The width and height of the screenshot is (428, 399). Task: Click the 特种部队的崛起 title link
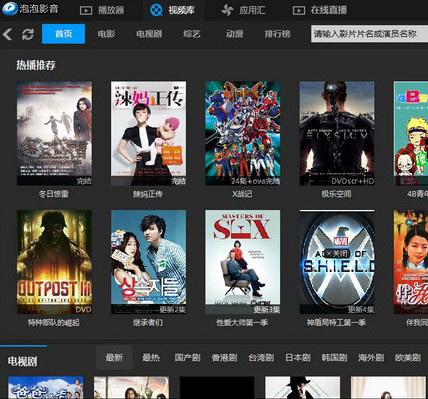[54, 322]
